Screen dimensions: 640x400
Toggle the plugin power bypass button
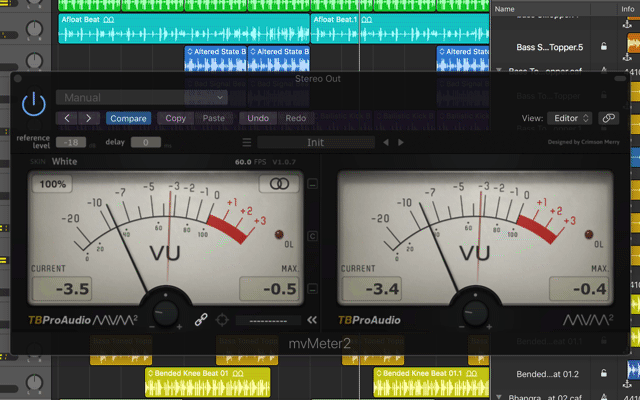(34, 104)
